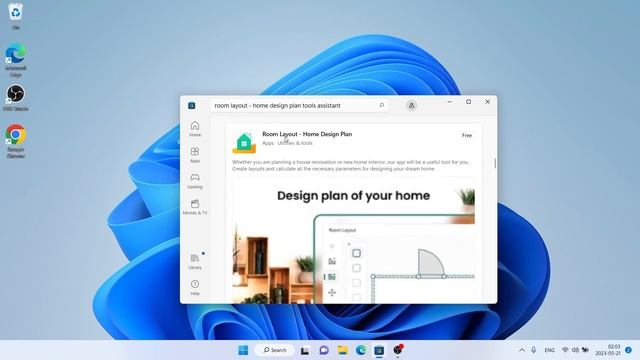
Task: Open the Windows Start menu
Action: click(243, 350)
